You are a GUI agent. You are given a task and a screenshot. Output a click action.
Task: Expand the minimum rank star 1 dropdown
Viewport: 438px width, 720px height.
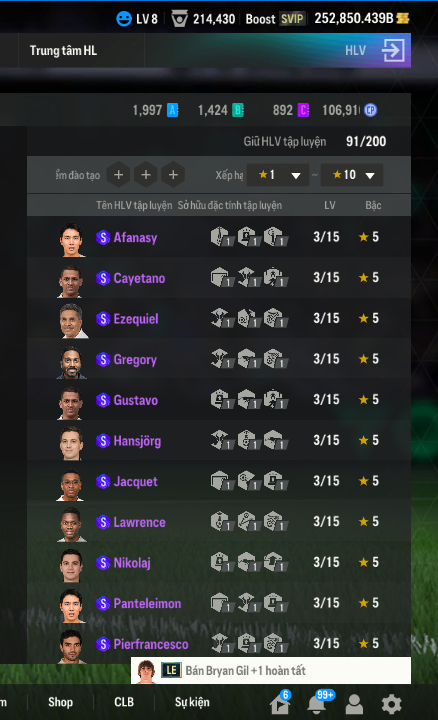(278, 175)
